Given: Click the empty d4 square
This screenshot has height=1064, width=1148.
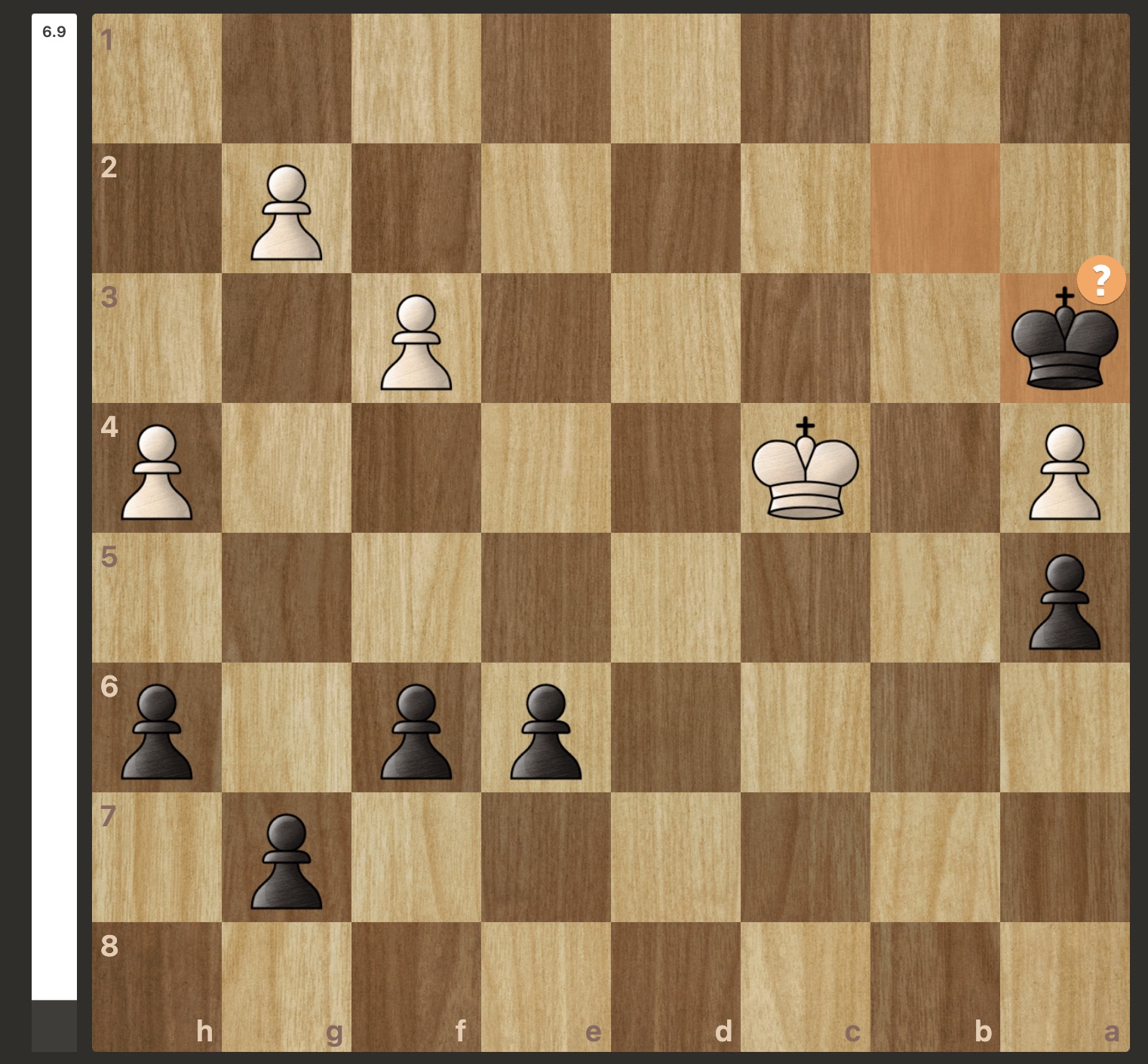Looking at the screenshot, I should click(676, 468).
